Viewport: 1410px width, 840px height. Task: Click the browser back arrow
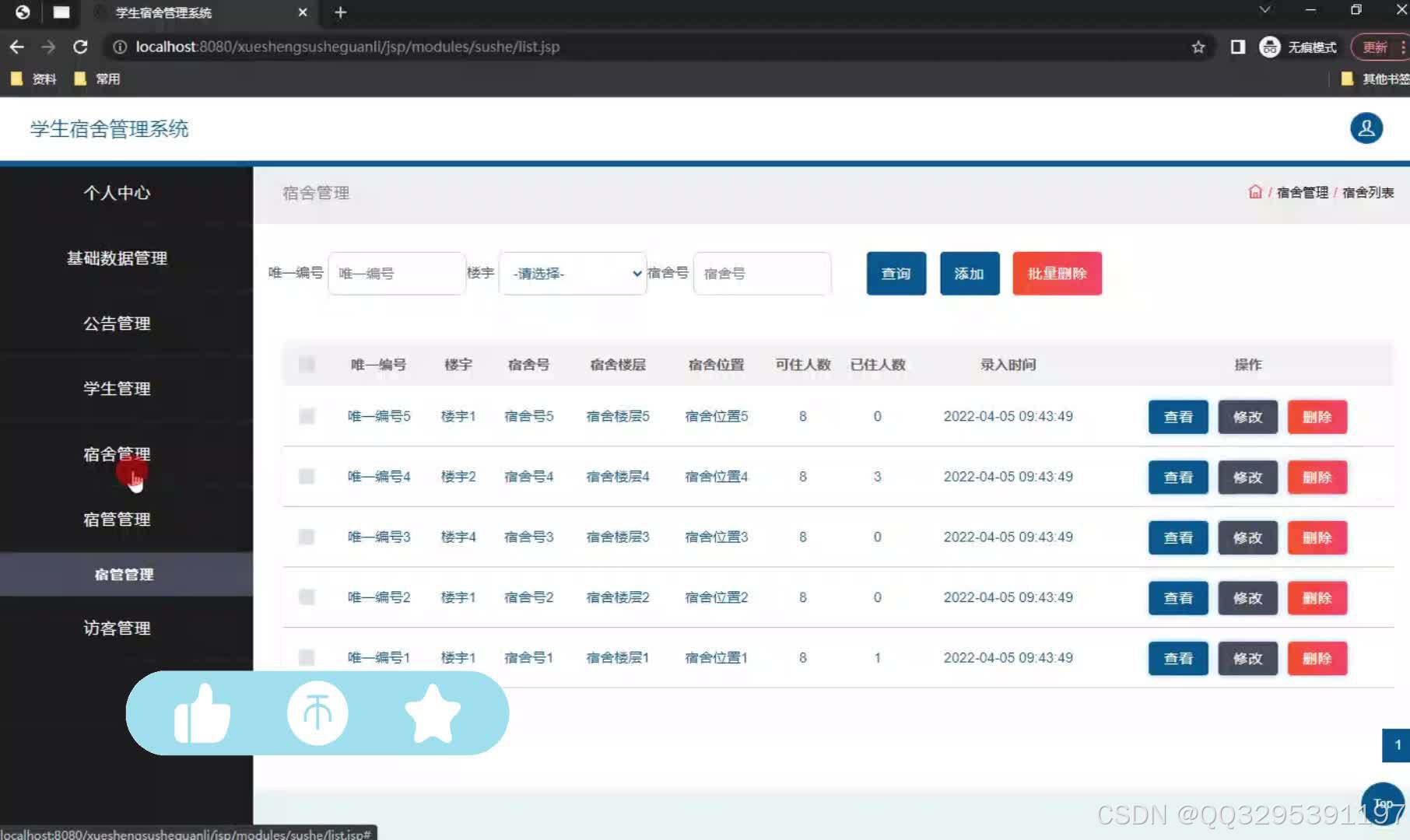click(x=16, y=47)
